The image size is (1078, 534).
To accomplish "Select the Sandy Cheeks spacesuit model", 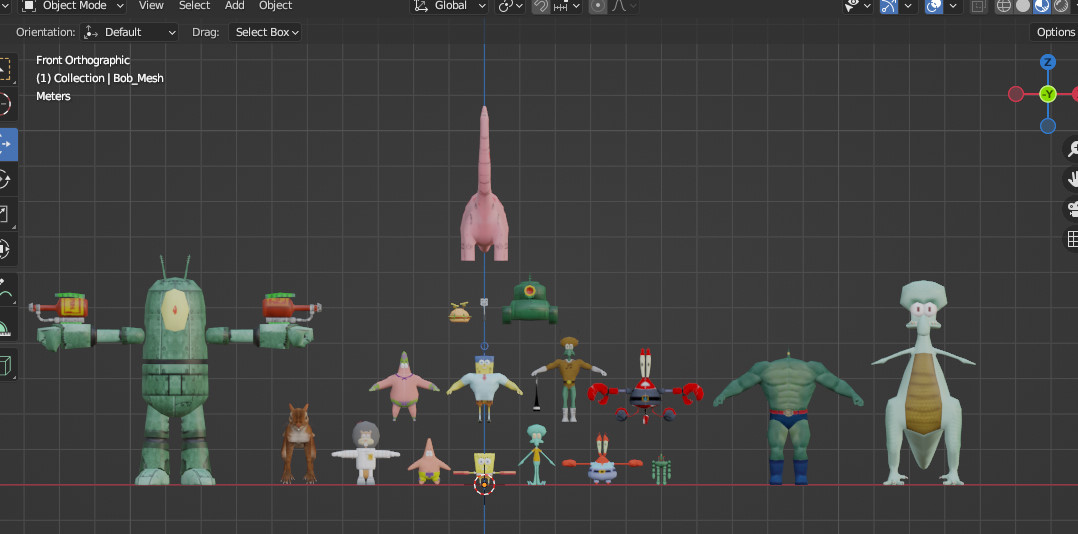I will (x=366, y=454).
